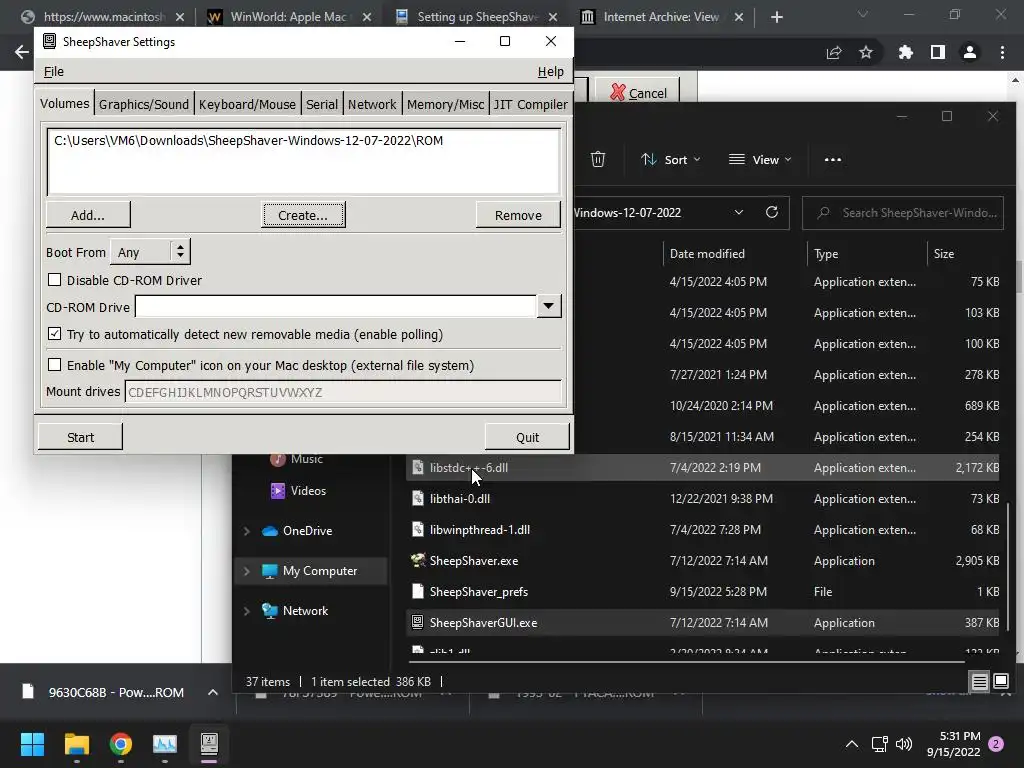This screenshot has height=768, width=1024.
Task: Uncheck automatic removable media polling
Action: click(55, 334)
